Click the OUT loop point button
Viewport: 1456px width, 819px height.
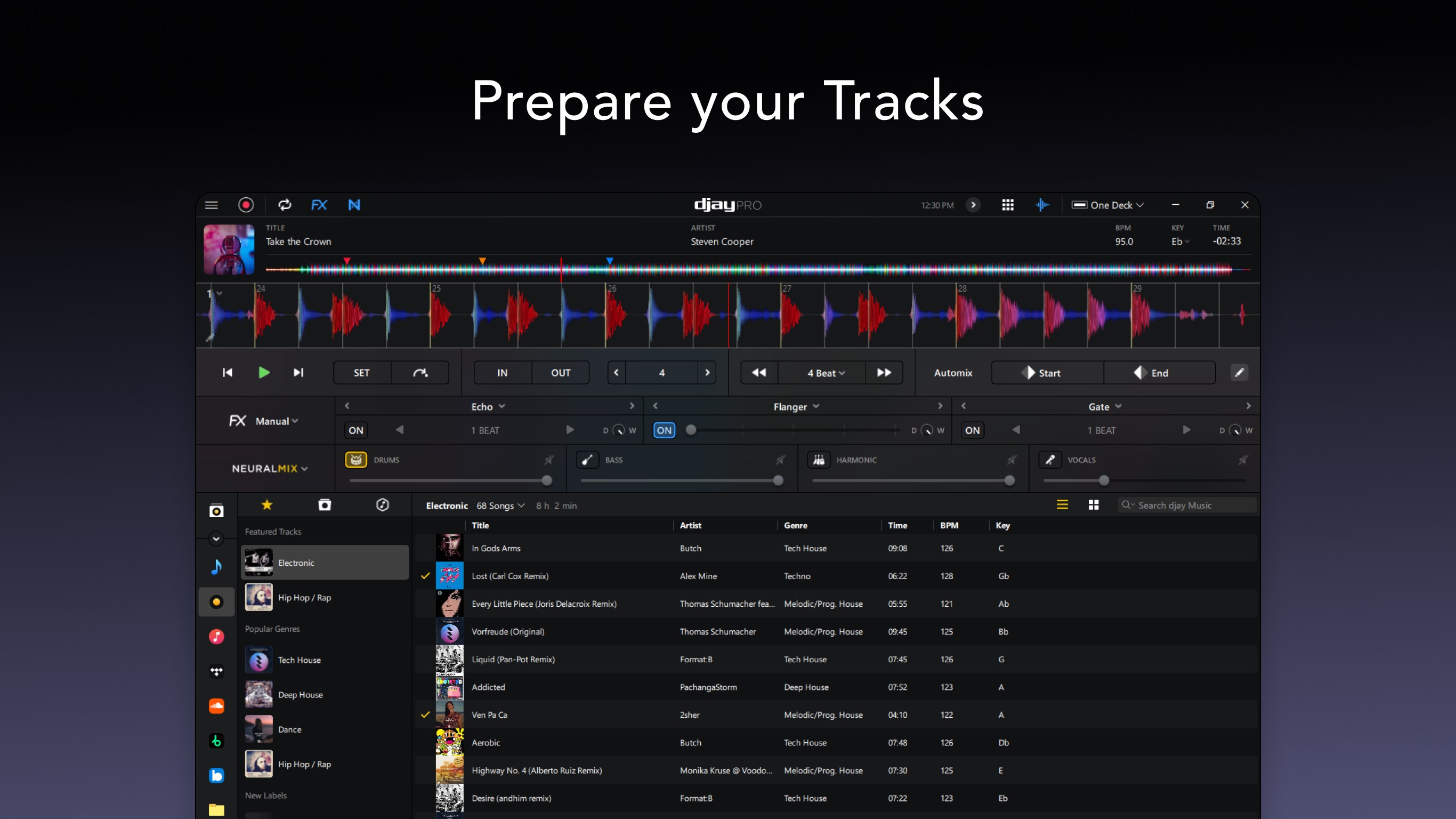560,372
